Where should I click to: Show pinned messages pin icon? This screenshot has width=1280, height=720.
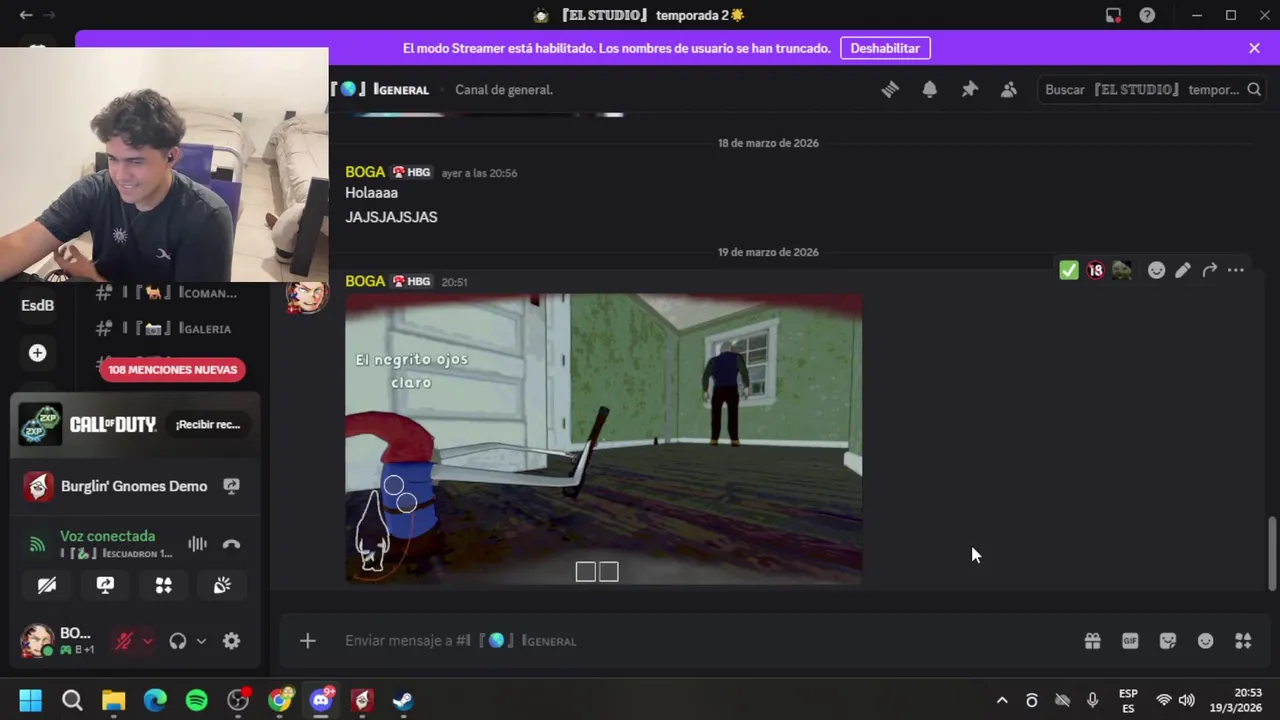[969, 89]
